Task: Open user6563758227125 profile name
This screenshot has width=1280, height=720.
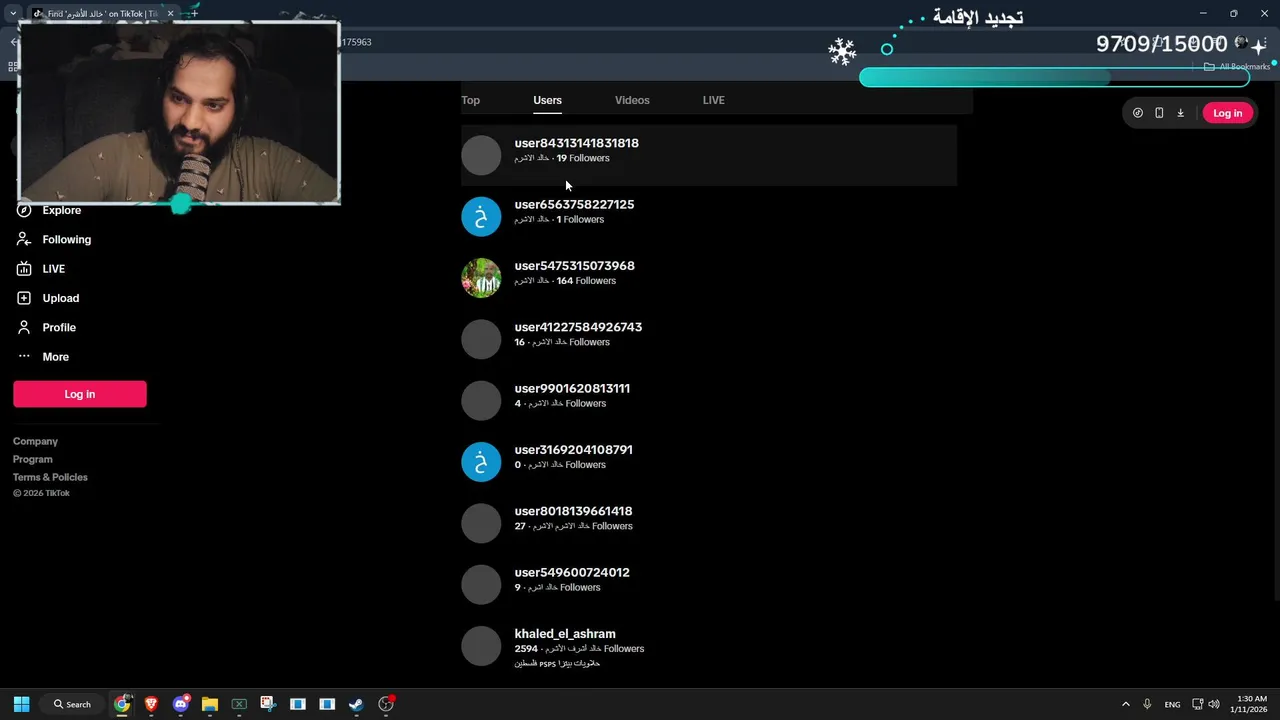Action: (x=574, y=204)
